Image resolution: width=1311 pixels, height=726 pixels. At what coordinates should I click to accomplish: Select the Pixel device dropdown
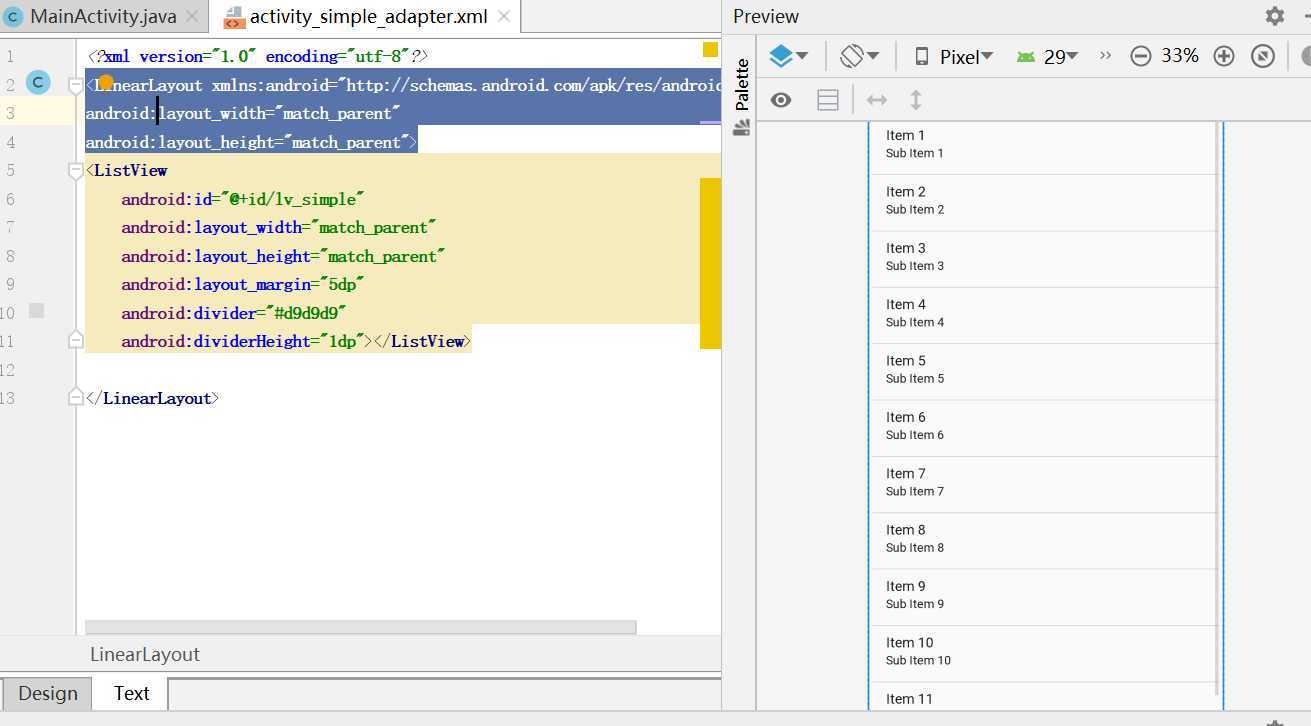tap(954, 57)
